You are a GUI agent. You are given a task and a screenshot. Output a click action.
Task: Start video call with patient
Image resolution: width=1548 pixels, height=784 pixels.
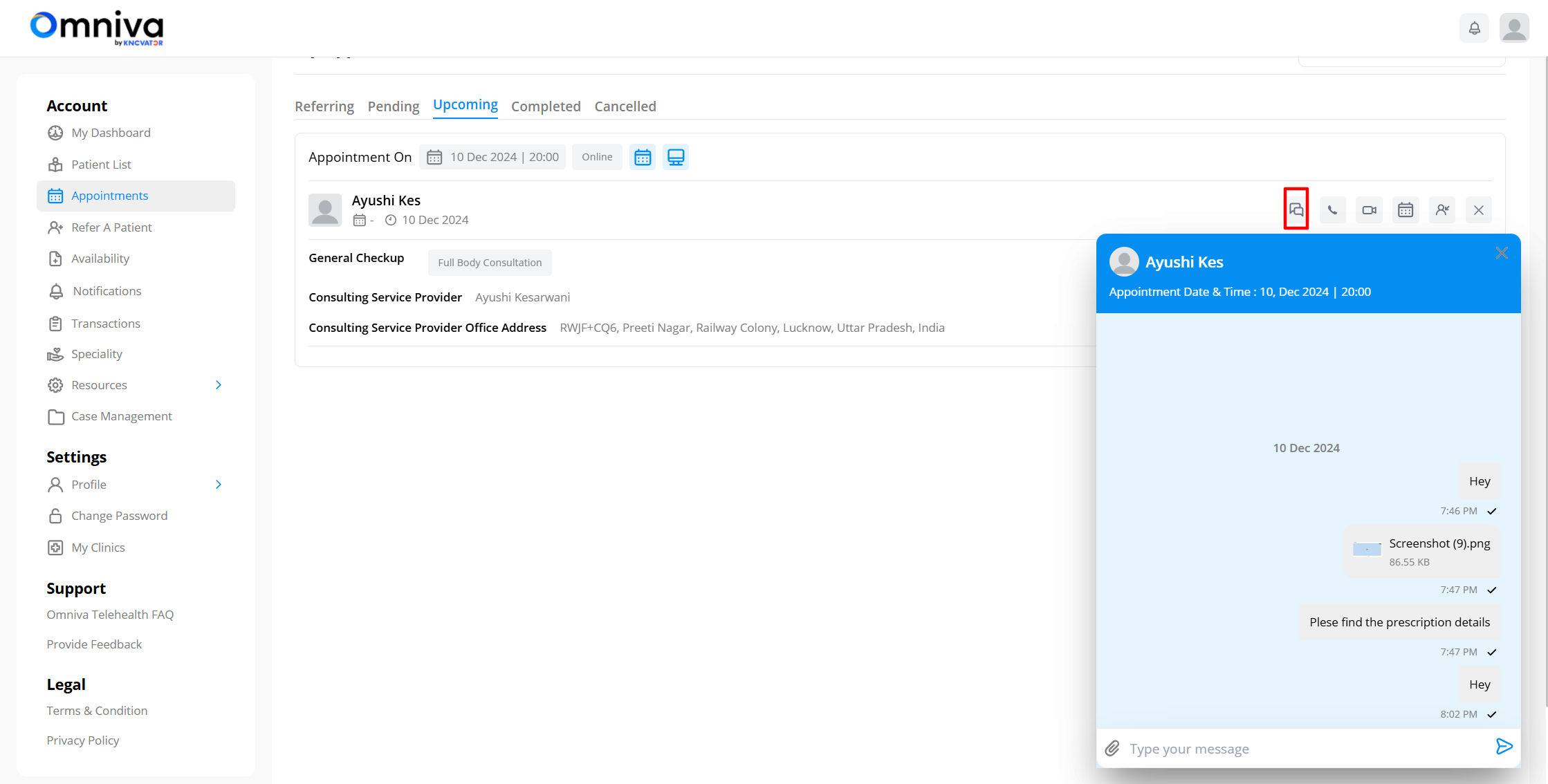click(1369, 210)
